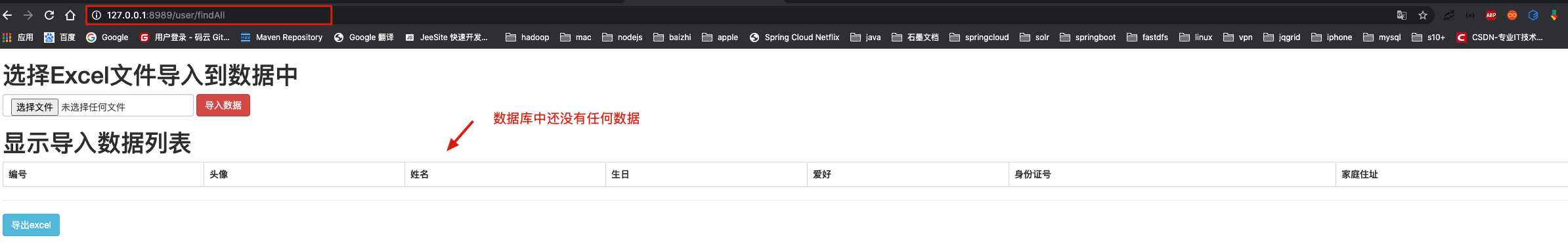
Task: Click the red 导入数据 import button
Action: coord(223,105)
